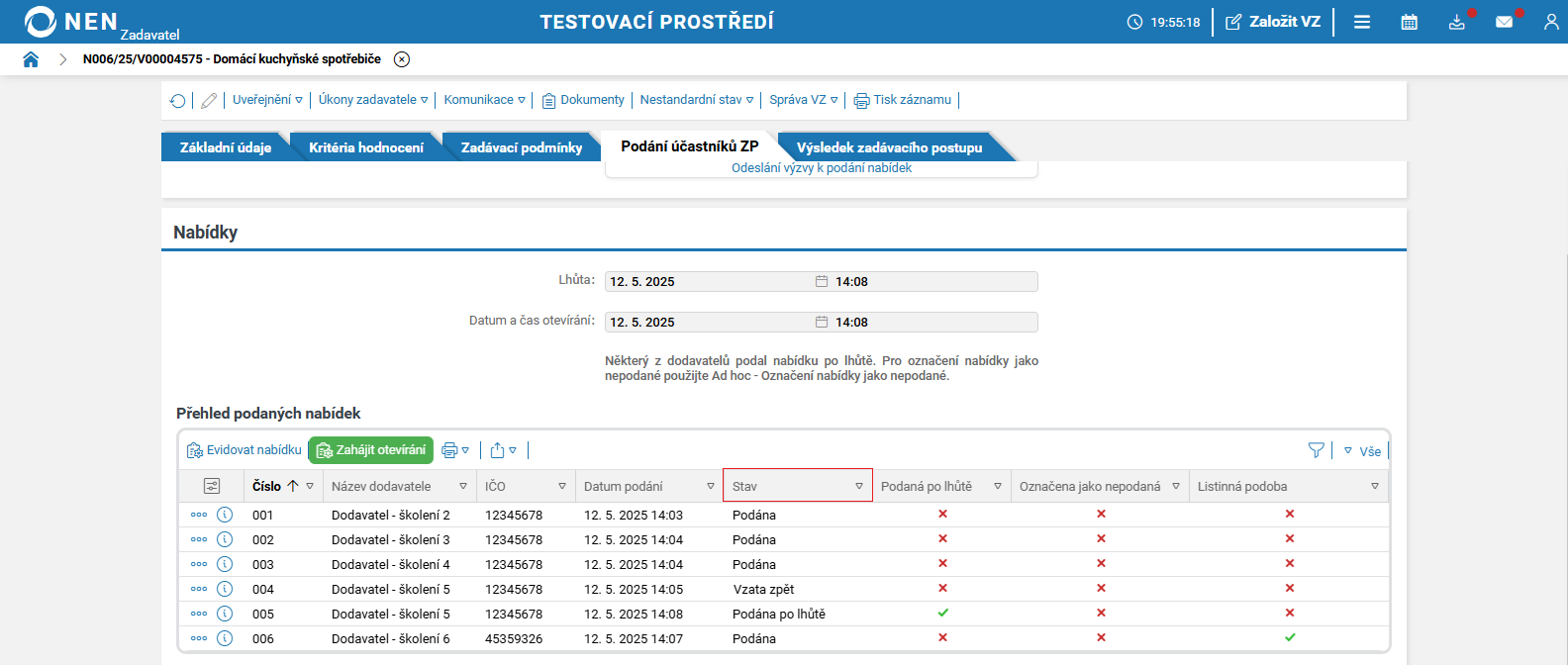Open row actions dots for 002

click(199, 539)
